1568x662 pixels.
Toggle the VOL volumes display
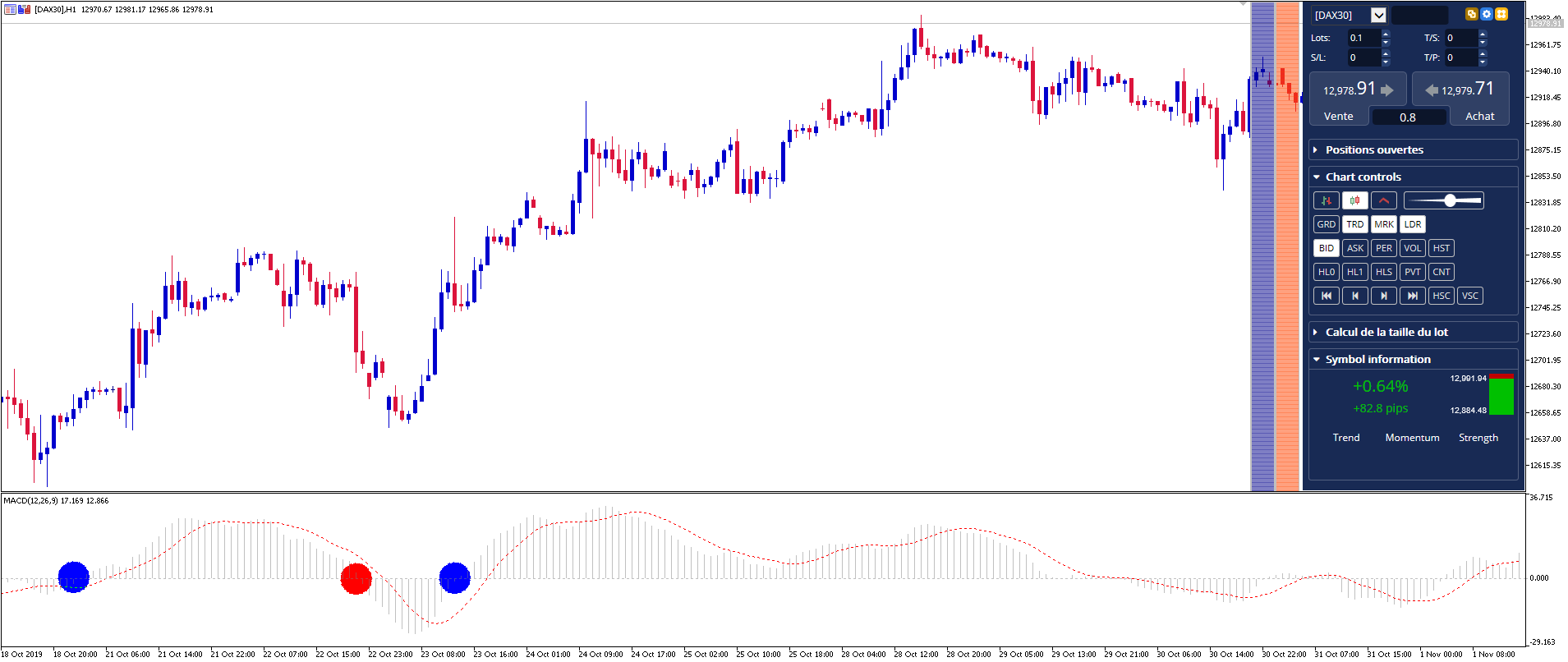click(1413, 248)
